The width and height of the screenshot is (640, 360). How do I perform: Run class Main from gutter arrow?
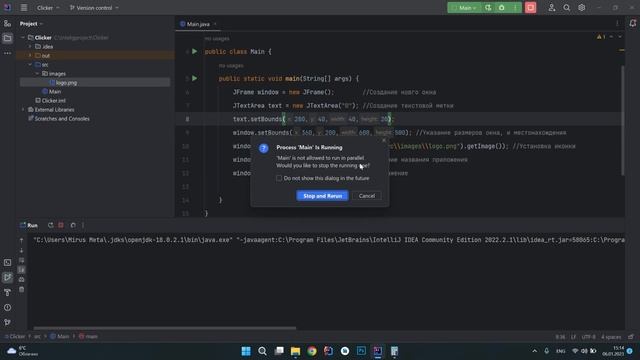pyautogui.click(x=194, y=51)
